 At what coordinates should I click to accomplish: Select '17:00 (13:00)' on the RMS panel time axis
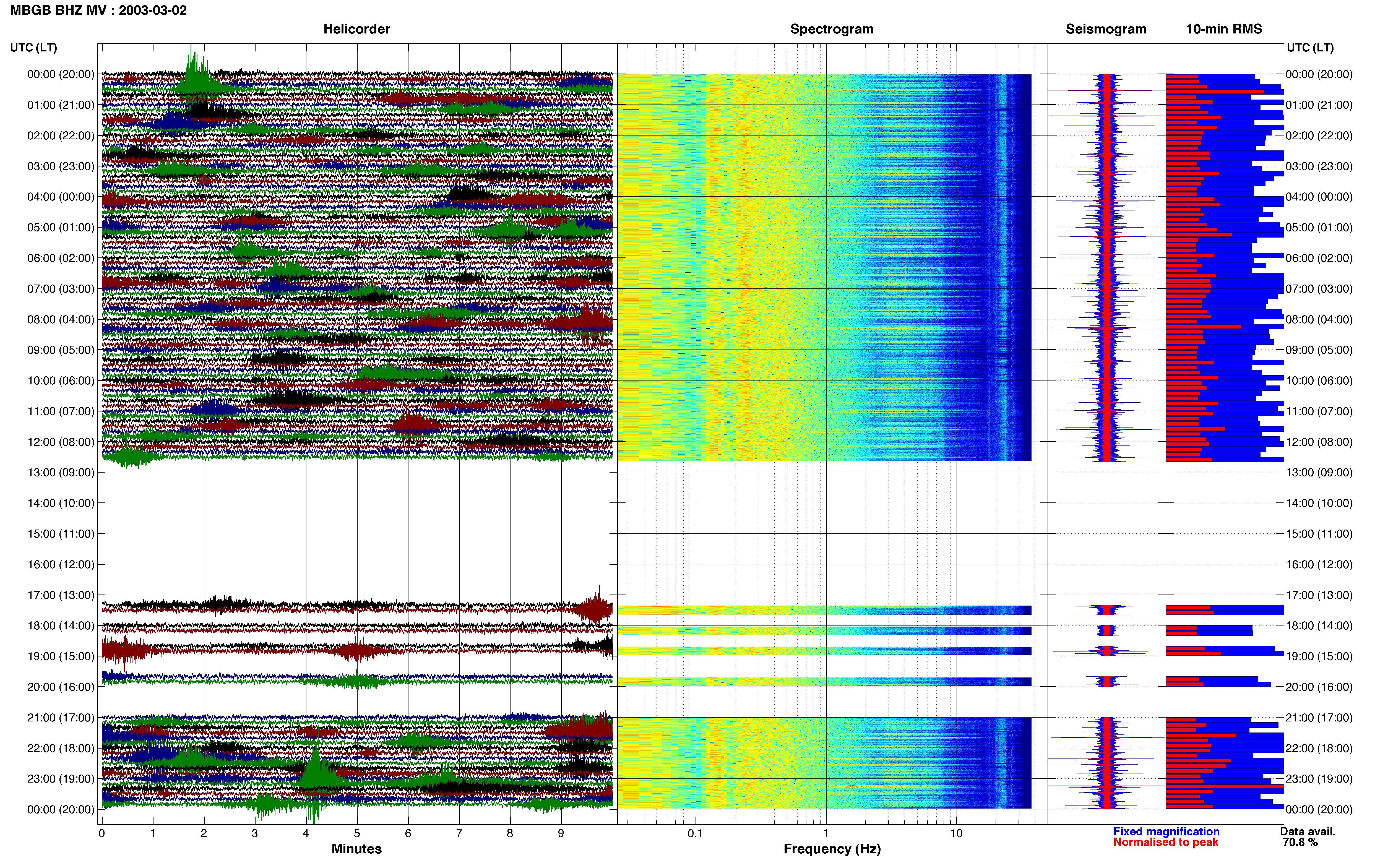pyautogui.click(x=1319, y=595)
